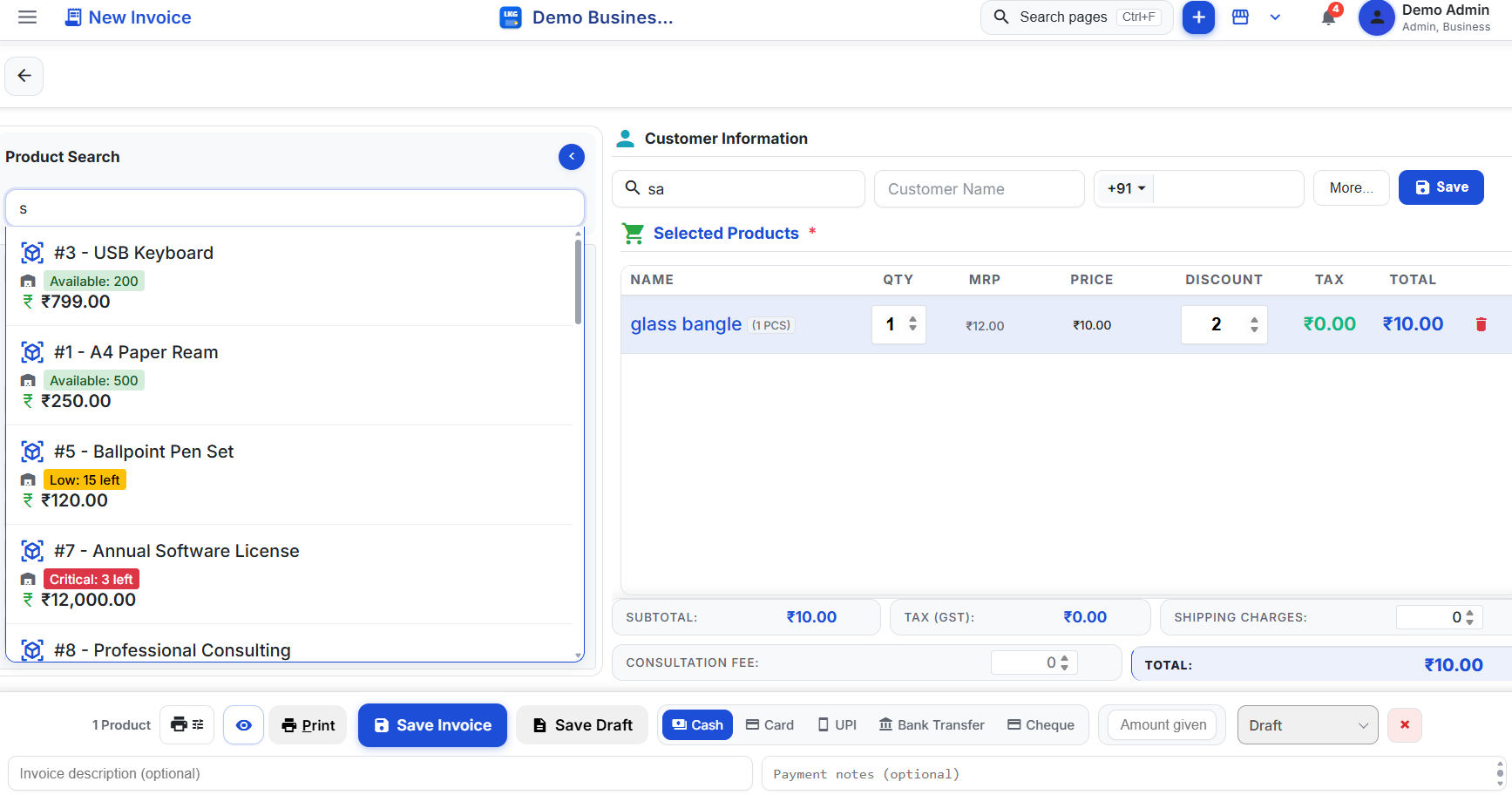This screenshot has height=795, width=1512.
Task: Click the SUBTOTAL ₹10.00 amount
Action: click(811, 617)
